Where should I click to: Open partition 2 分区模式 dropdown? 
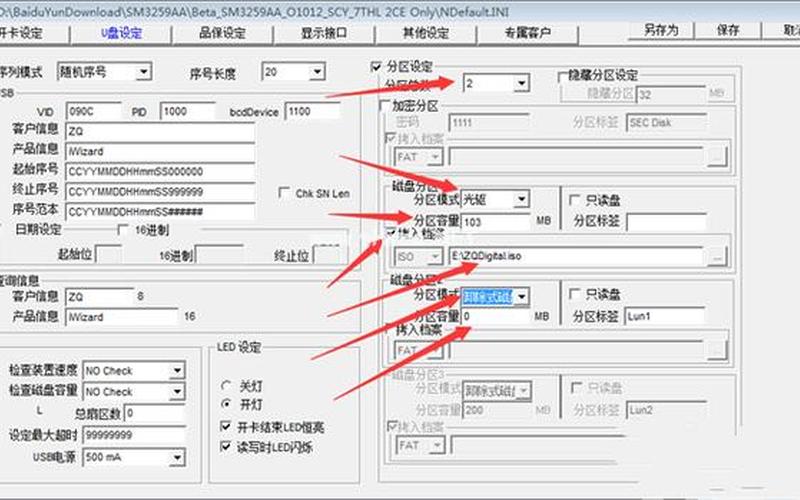pyautogui.click(x=495, y=296)
